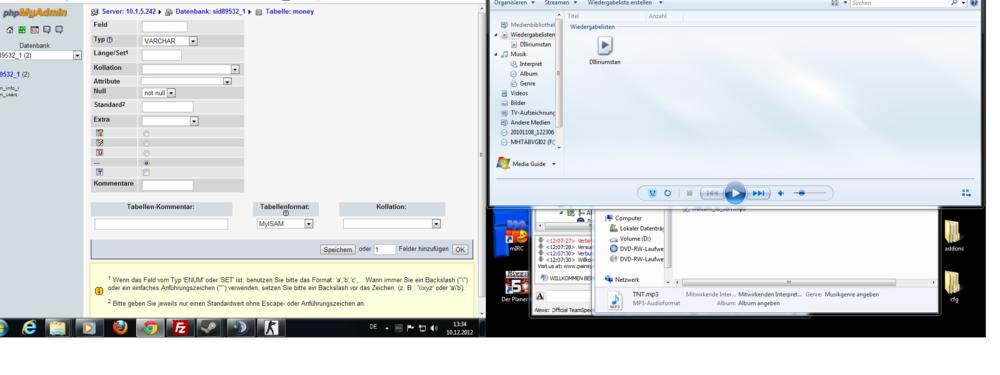This screenshot has width=1000, height=375.
Task: Click the Speichern button
Action: pos(337,250)
